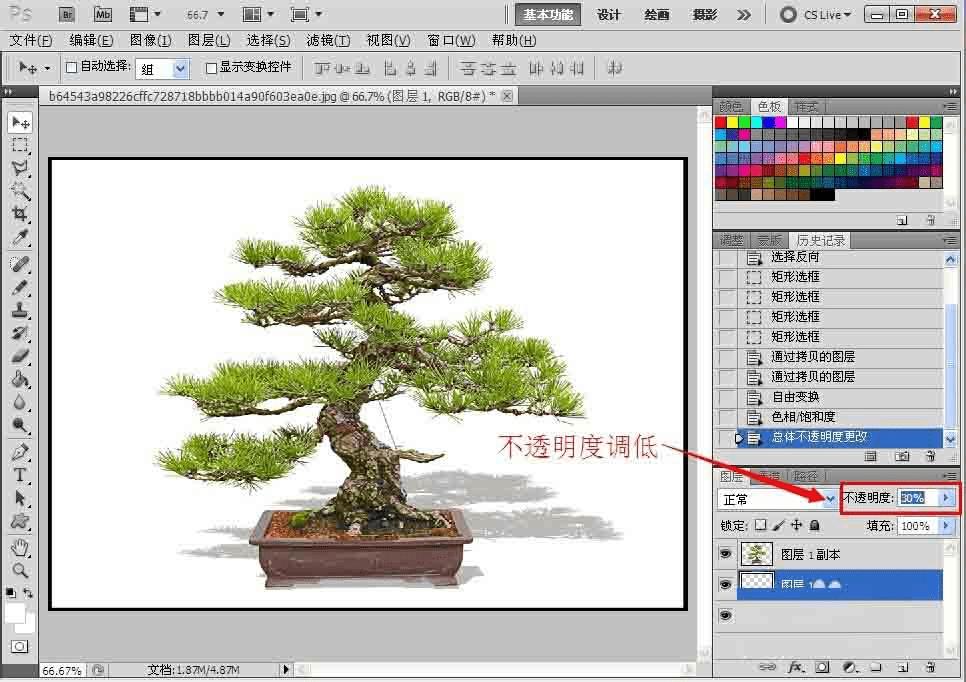Create new layer in Layers panel
This screenshot has width=966, height=682.
click(903, 667)
